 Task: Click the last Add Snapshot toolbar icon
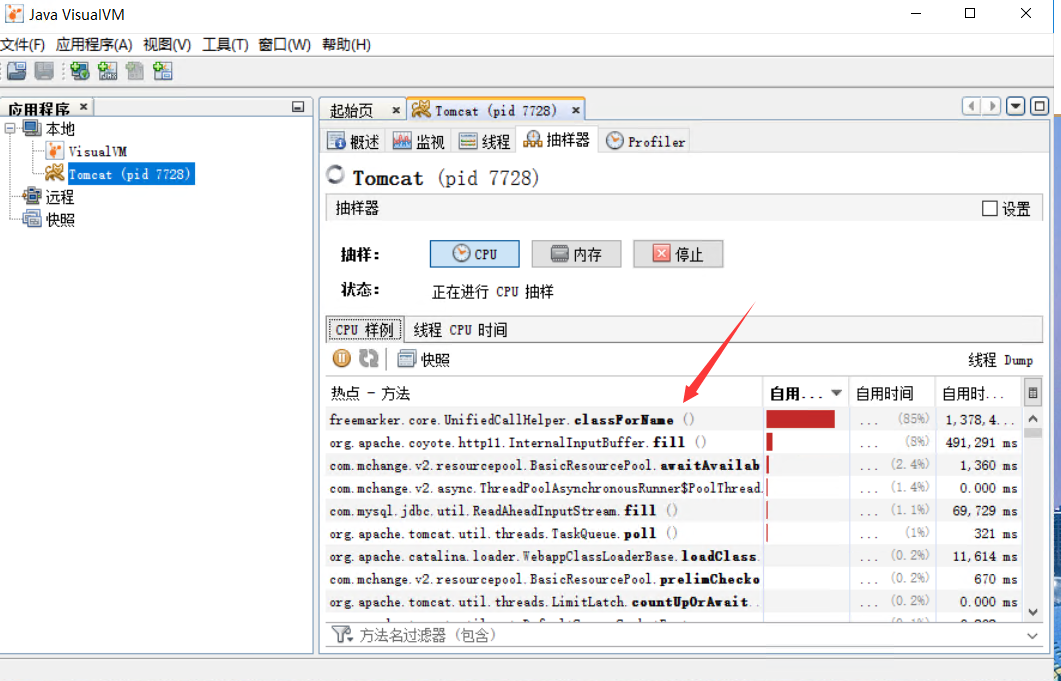click(x=162, y=70)
